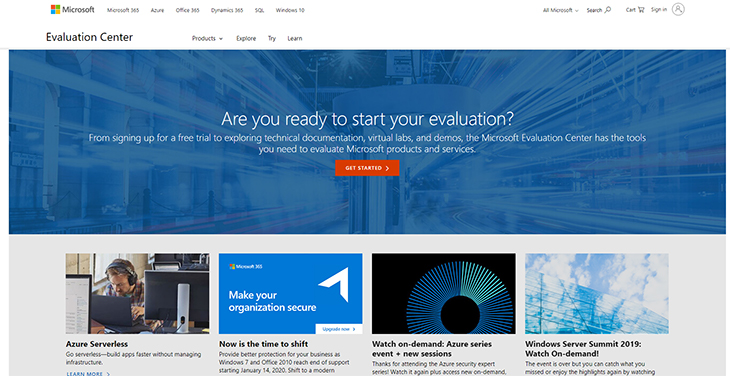730x376 pixels.
Task: Open the Azure series event thumbnail
Action: pyautogui.click(x=444, y=294)
